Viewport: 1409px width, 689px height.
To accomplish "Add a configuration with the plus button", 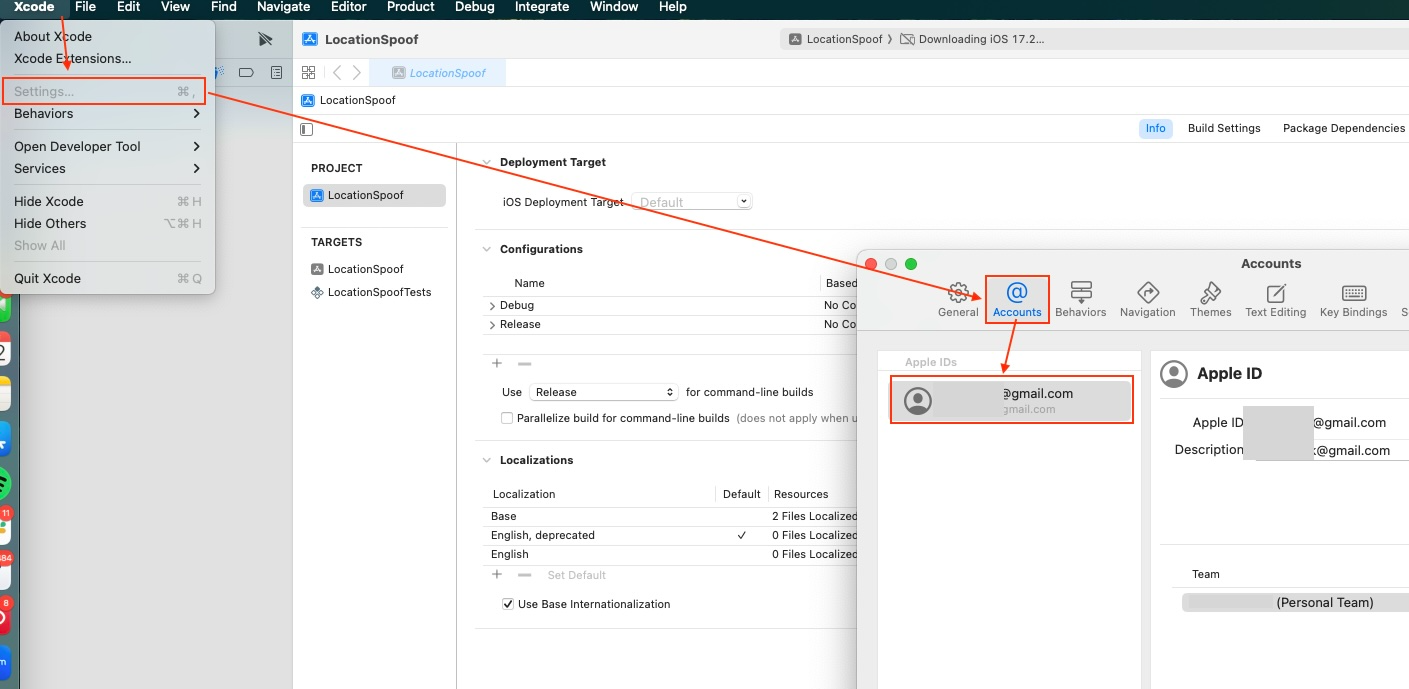I will pos(497,364).
